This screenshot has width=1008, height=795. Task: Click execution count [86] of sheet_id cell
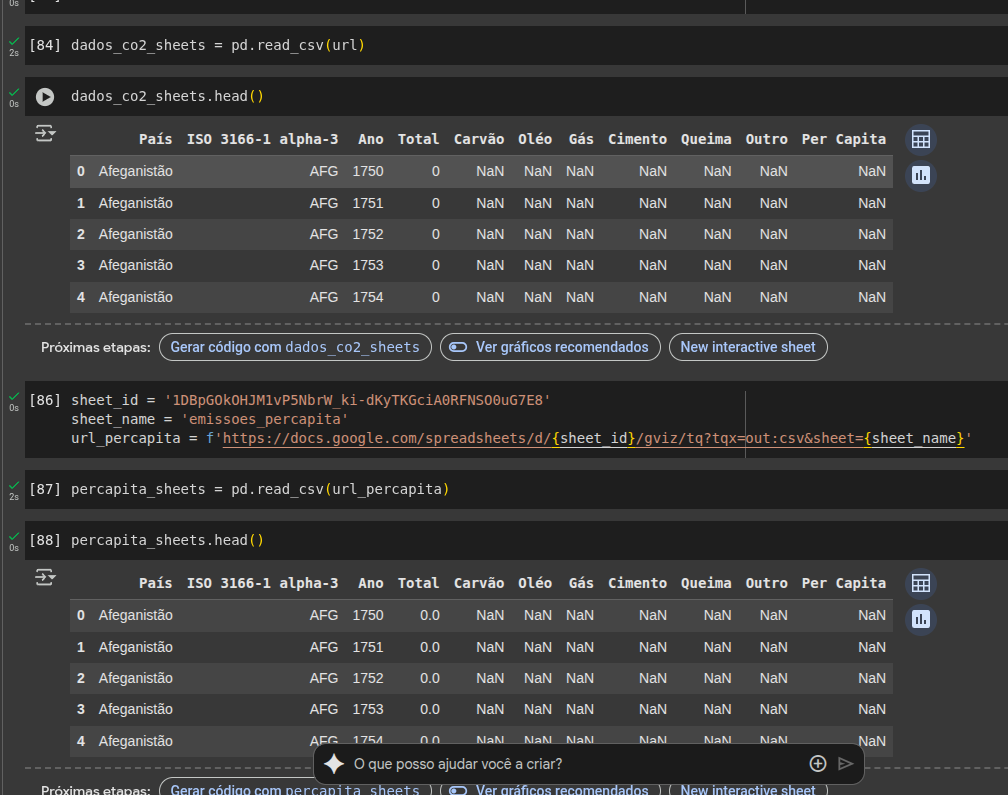pos(45,400)
